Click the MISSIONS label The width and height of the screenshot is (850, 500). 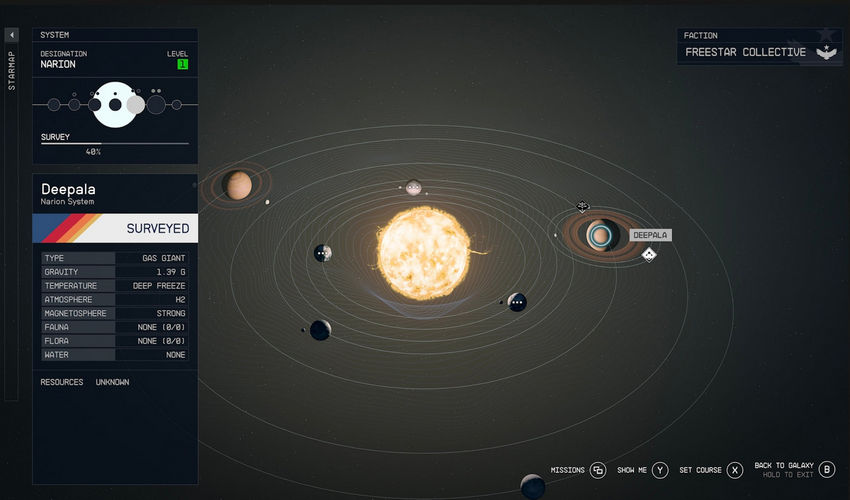pyautogui.click(x=568, y=470)
